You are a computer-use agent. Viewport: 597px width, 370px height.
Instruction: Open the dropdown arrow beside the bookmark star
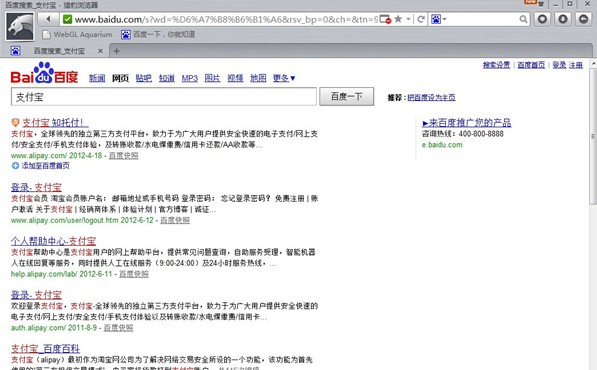click(408, 19)
